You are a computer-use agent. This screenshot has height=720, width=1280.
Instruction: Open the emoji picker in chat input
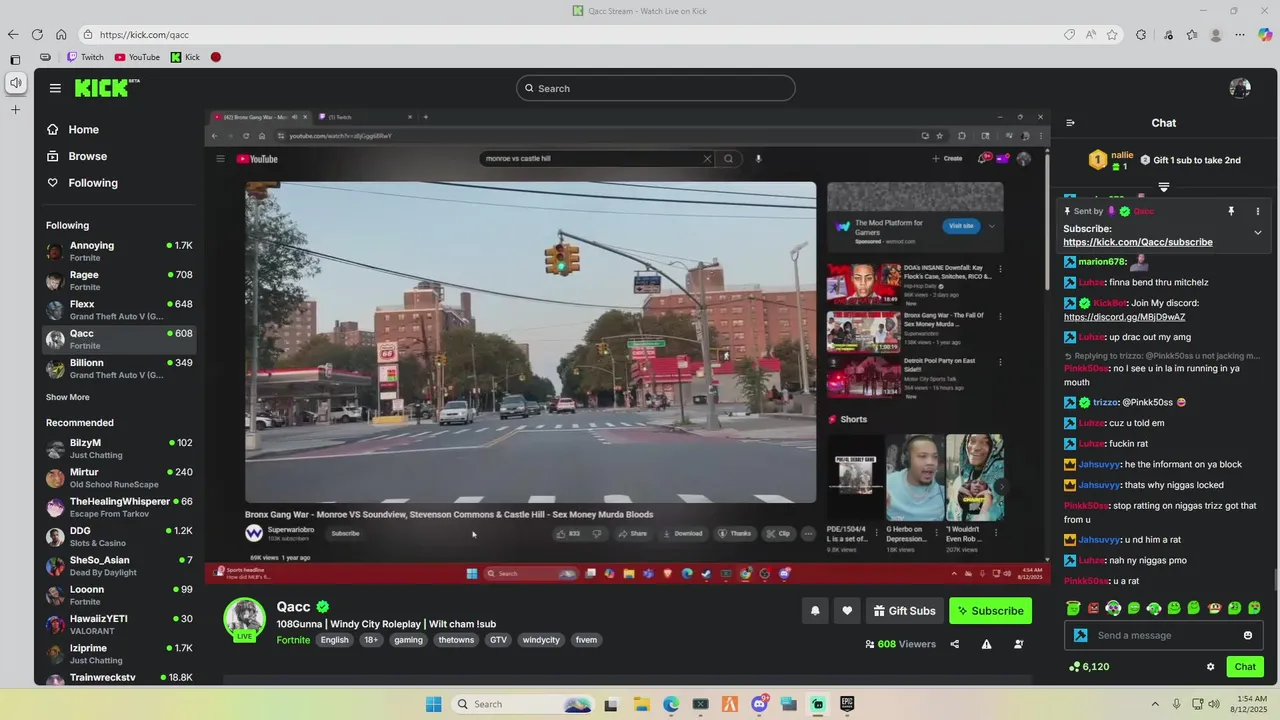pos(1248,635)
